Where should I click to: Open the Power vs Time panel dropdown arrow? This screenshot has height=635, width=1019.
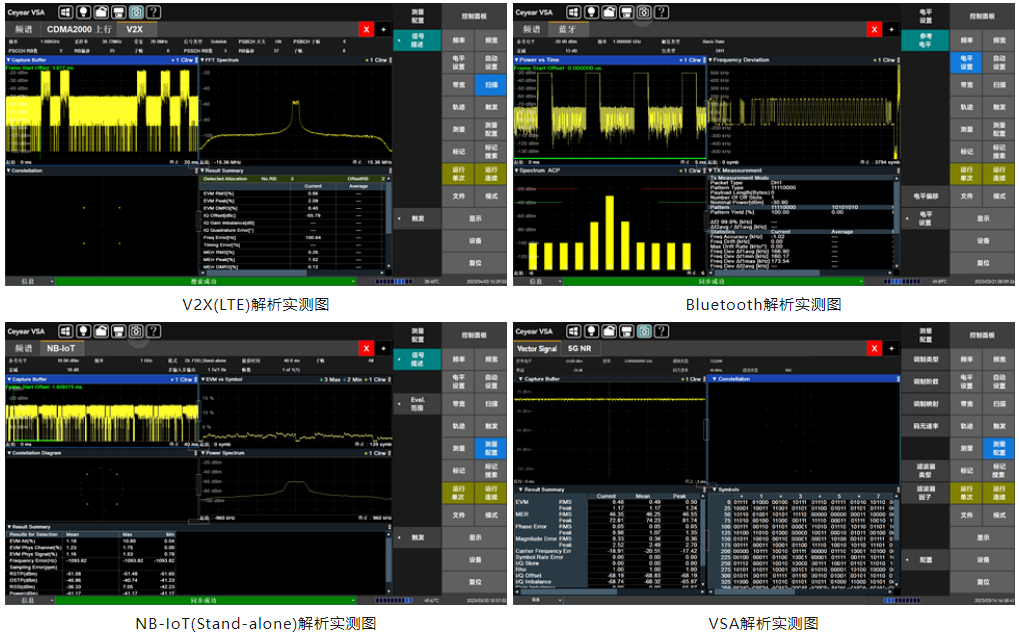517,60
